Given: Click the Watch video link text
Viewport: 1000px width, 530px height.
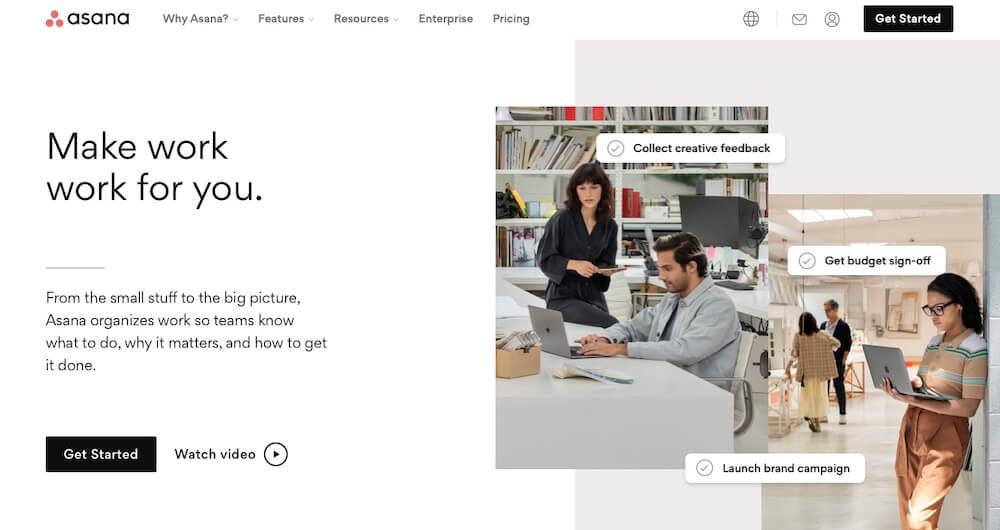Looking at the screenshot, I should point(215,454).
